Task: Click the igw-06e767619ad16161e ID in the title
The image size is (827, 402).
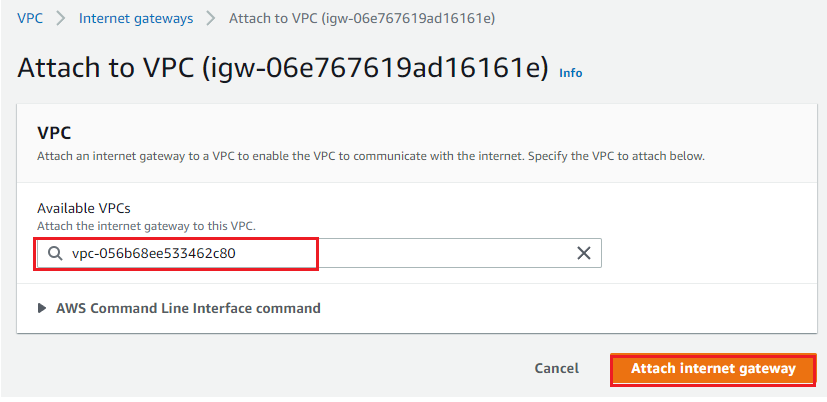Action: point(376,69)
